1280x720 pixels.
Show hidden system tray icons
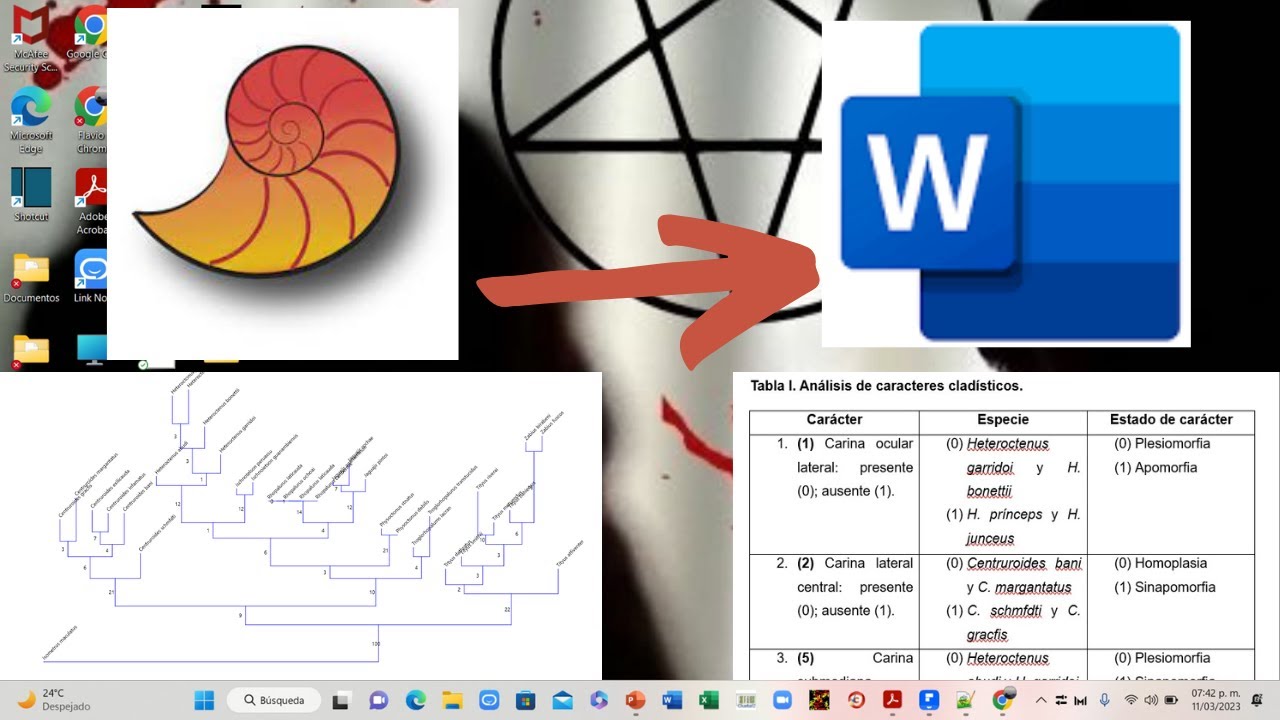point(1040,700)
